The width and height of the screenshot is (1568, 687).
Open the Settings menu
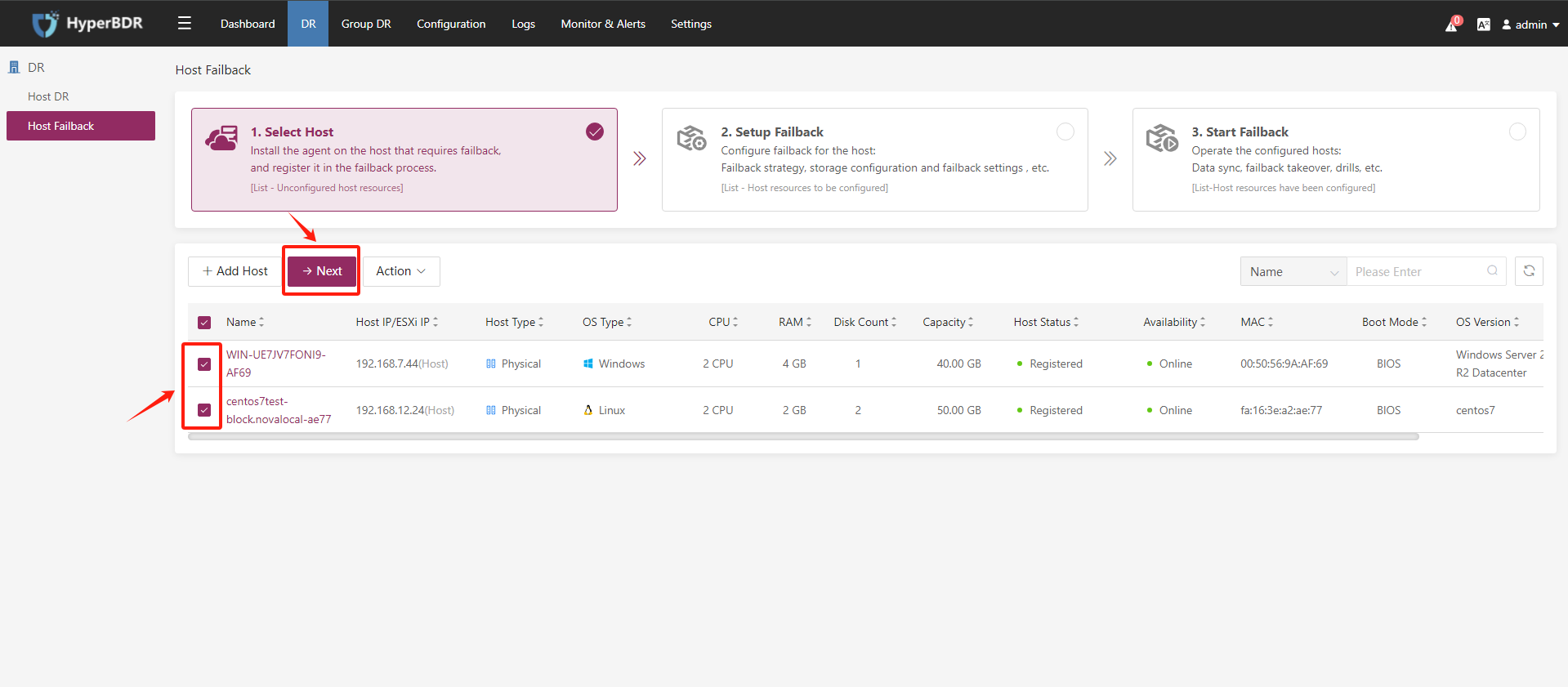click(691, 24)
